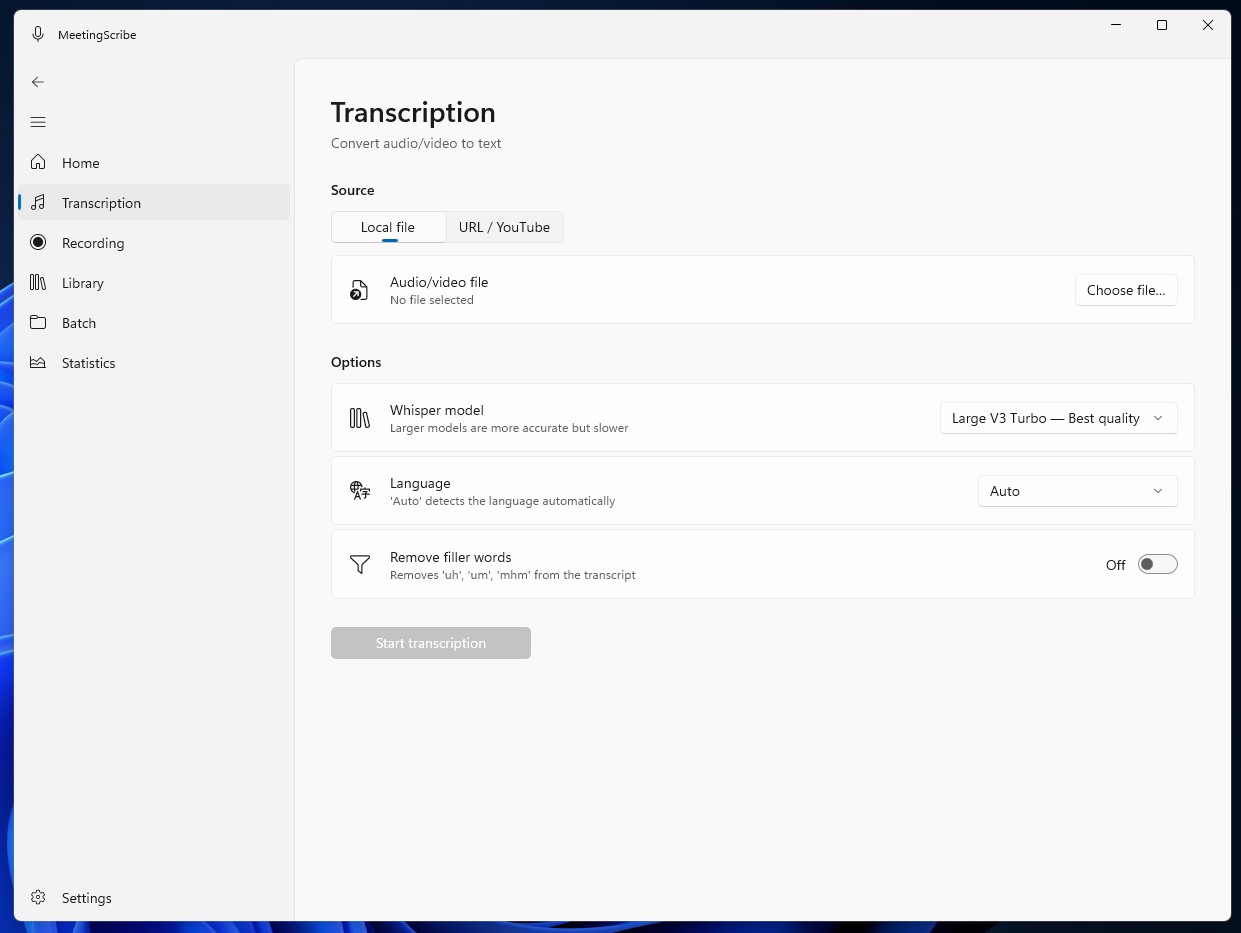Open the Batch processing section
Viewport: 1241px width, 933px height.
[x=79, y=322]
